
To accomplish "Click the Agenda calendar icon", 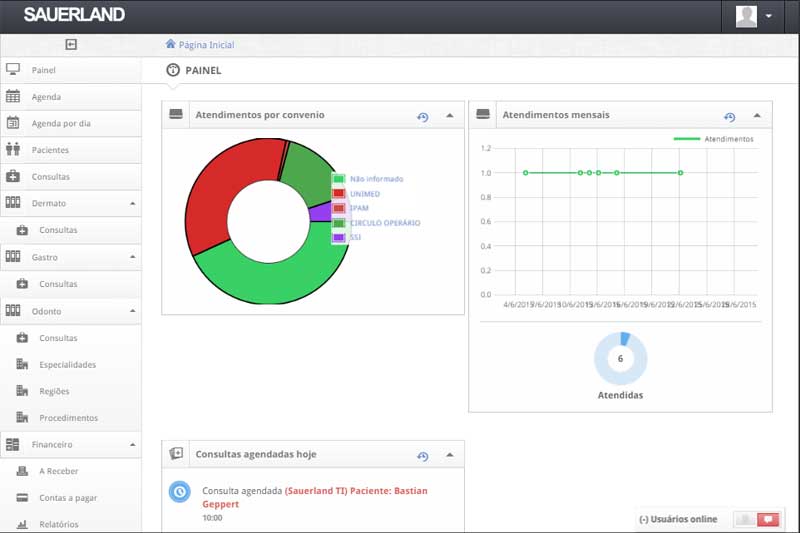I will coord(13,96).
